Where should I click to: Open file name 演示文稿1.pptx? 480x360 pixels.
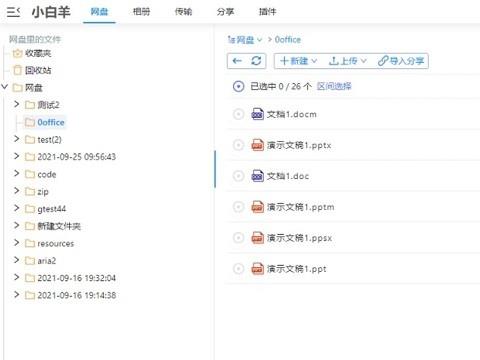299,145
